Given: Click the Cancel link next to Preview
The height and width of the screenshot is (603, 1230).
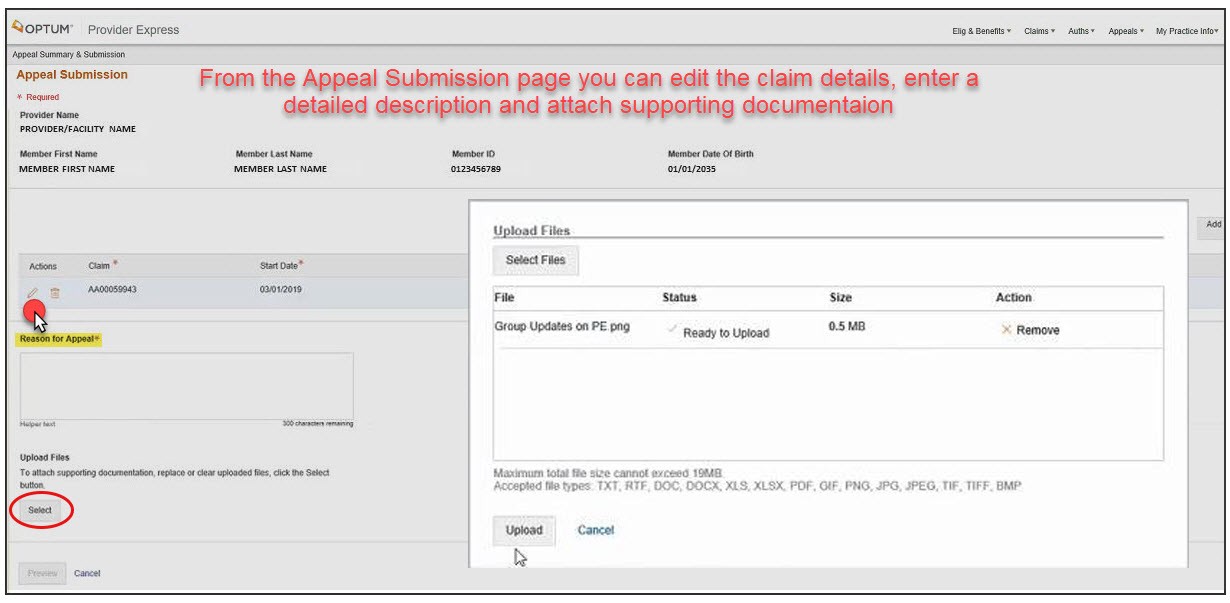Looking at the screenshot, I should point(87,573).
